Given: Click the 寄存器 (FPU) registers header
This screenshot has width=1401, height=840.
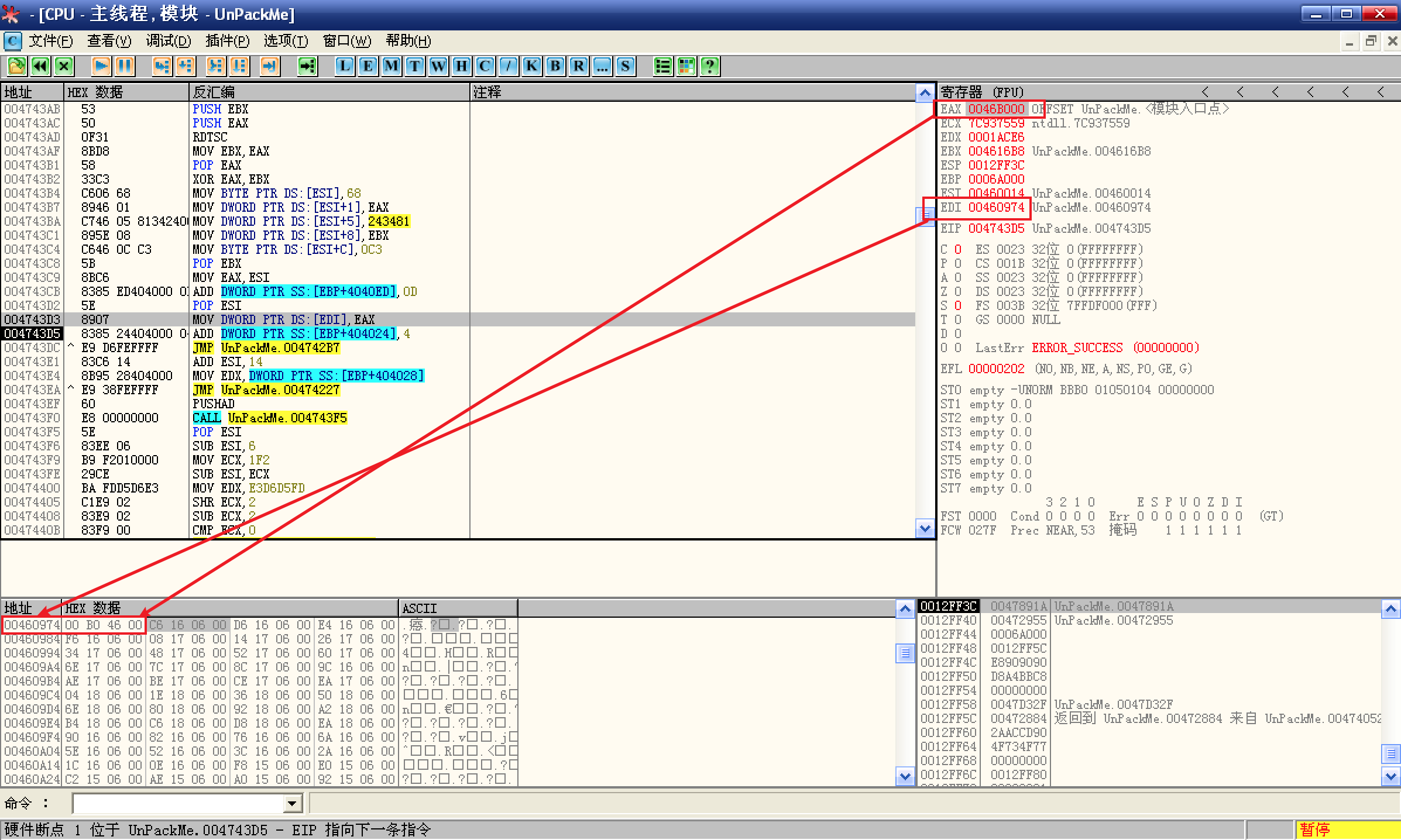Looking at the screenshot, I should click(982, 92).
